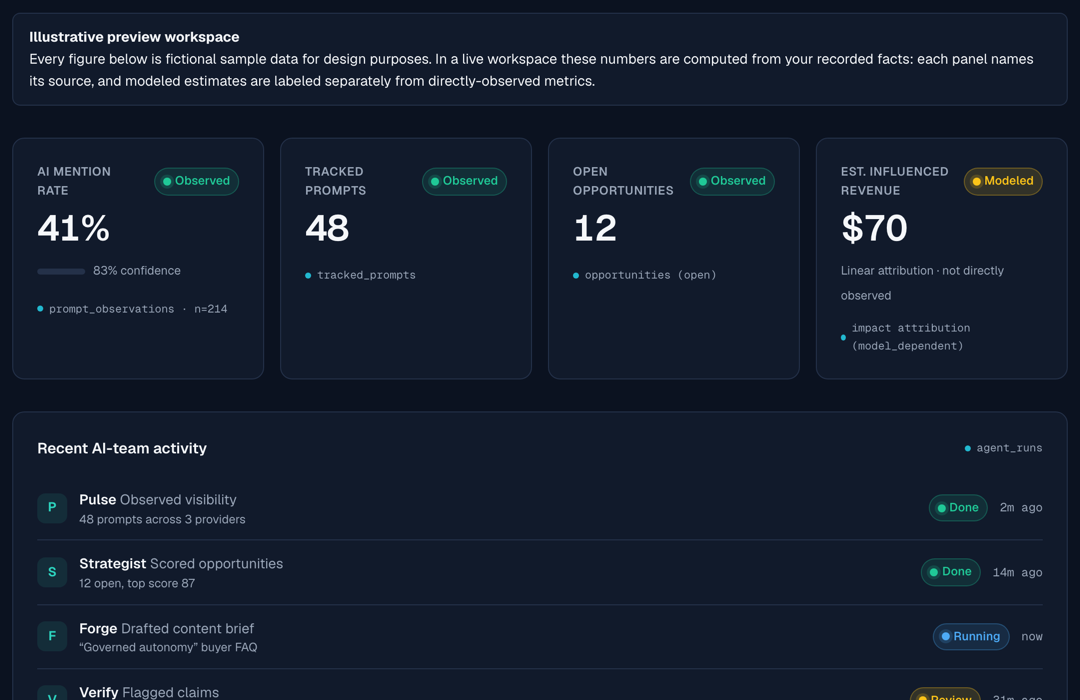Click the Strategist agent avatar icon

[x=52, y=572]
